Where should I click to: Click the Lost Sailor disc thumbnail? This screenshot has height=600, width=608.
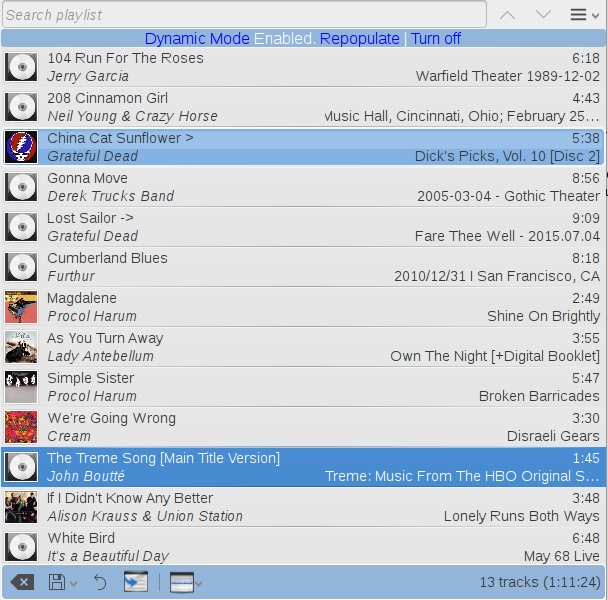coord(21,227)
